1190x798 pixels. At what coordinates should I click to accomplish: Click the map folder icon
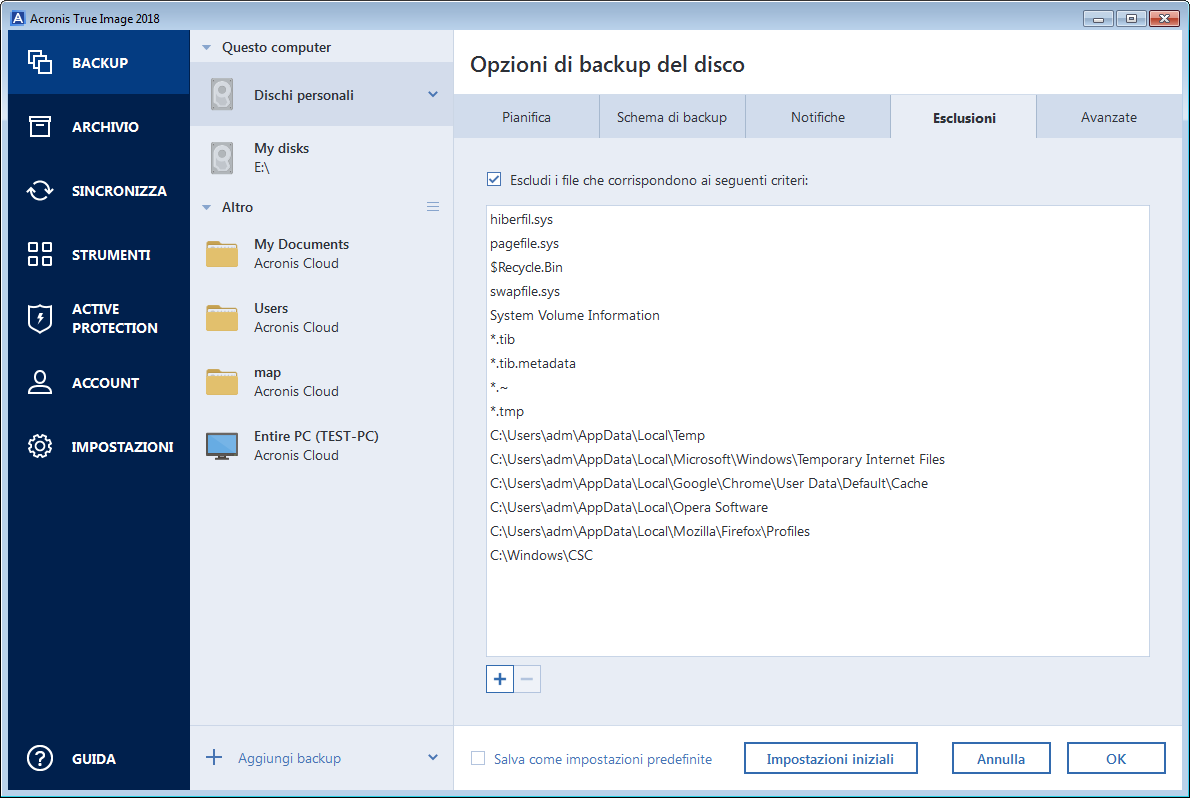coord(222,381)
